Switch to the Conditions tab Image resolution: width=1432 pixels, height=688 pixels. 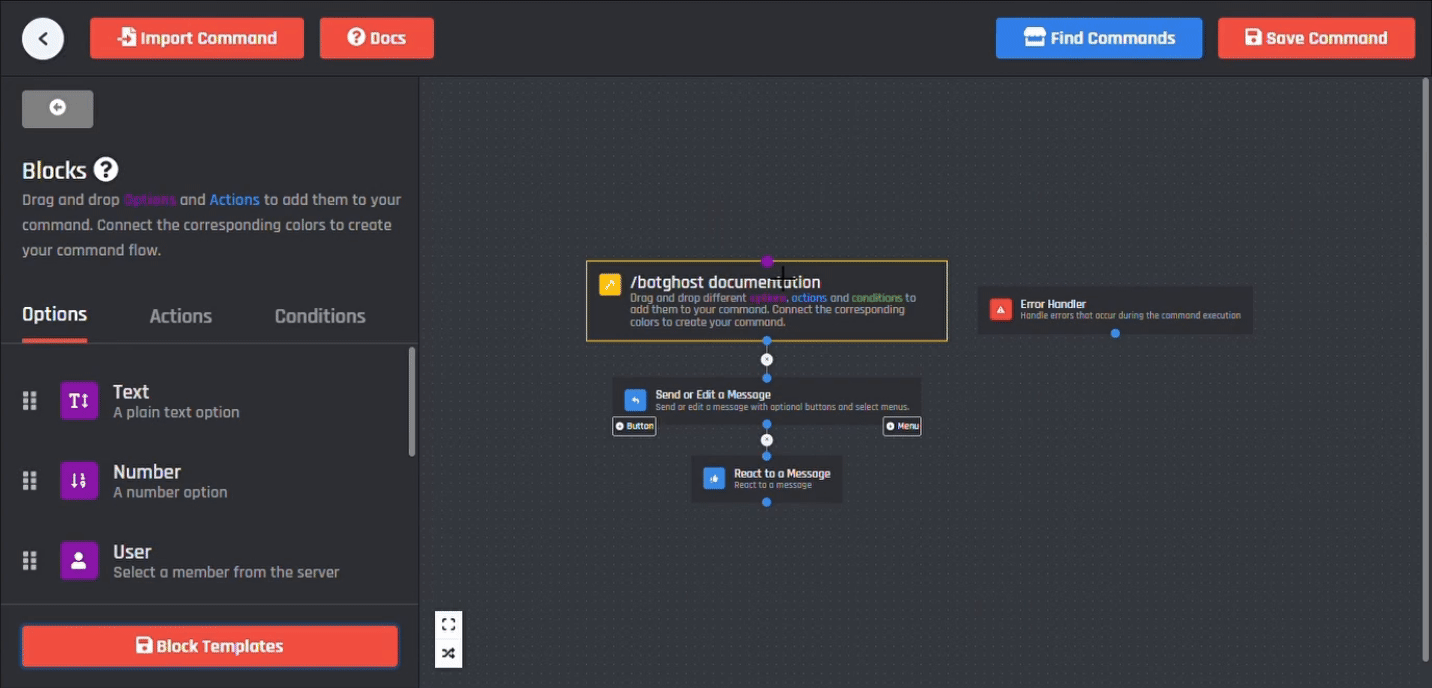pos(320,316)
